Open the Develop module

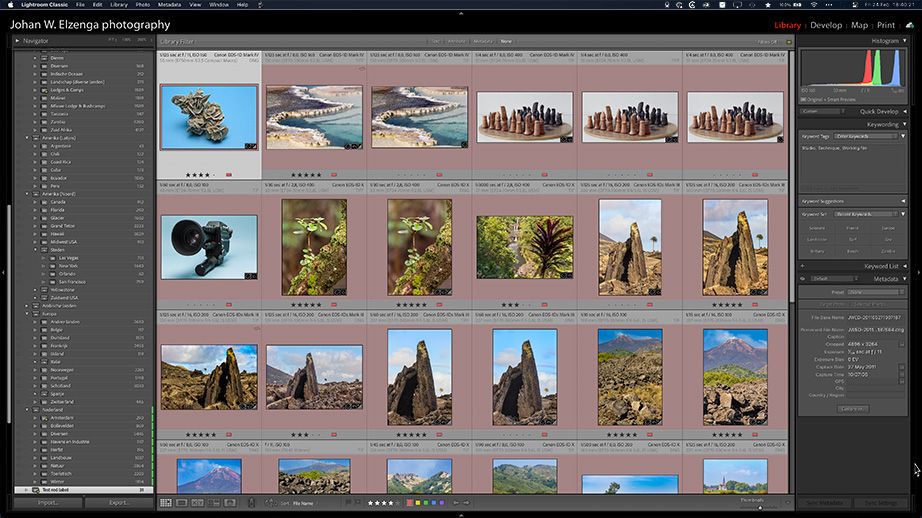pos(825,25)
